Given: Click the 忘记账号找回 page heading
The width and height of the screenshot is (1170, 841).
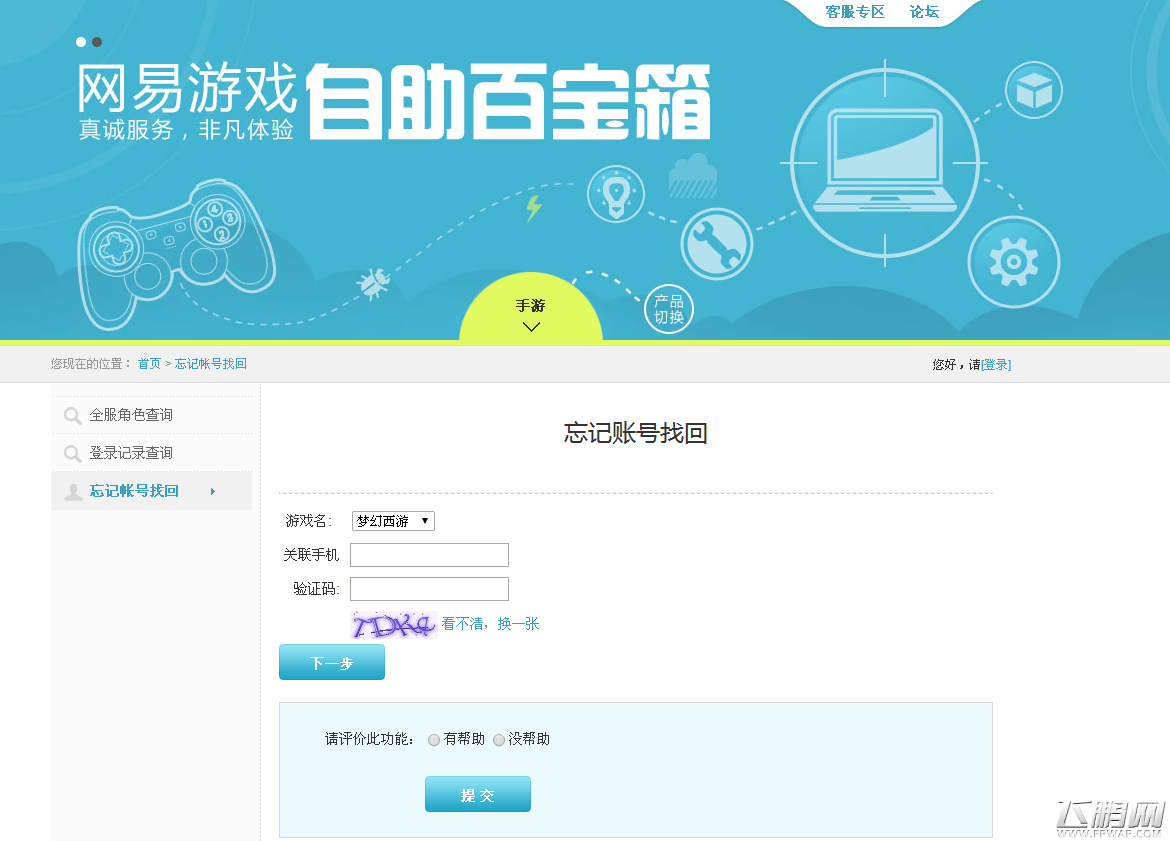Looking at the screenshot, I should [x=636, y=433].
